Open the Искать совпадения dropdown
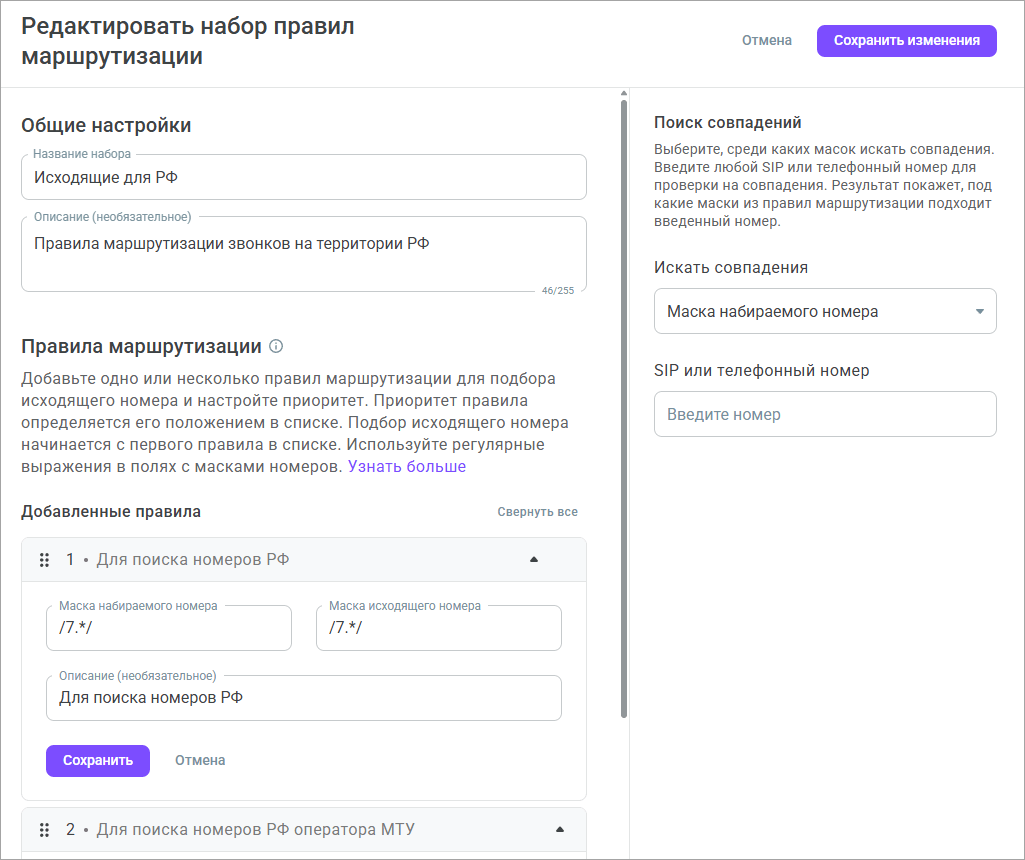The image size is (1025, 860). [x=825, y=310]
